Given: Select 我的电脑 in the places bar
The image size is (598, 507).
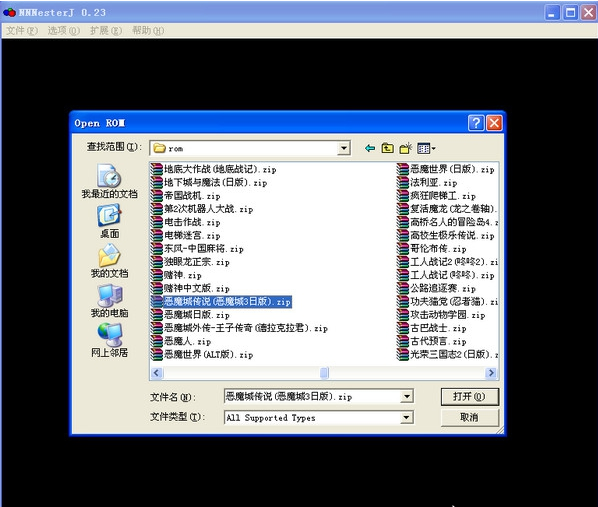Looking at the screenshot, I should click(109, 301).
